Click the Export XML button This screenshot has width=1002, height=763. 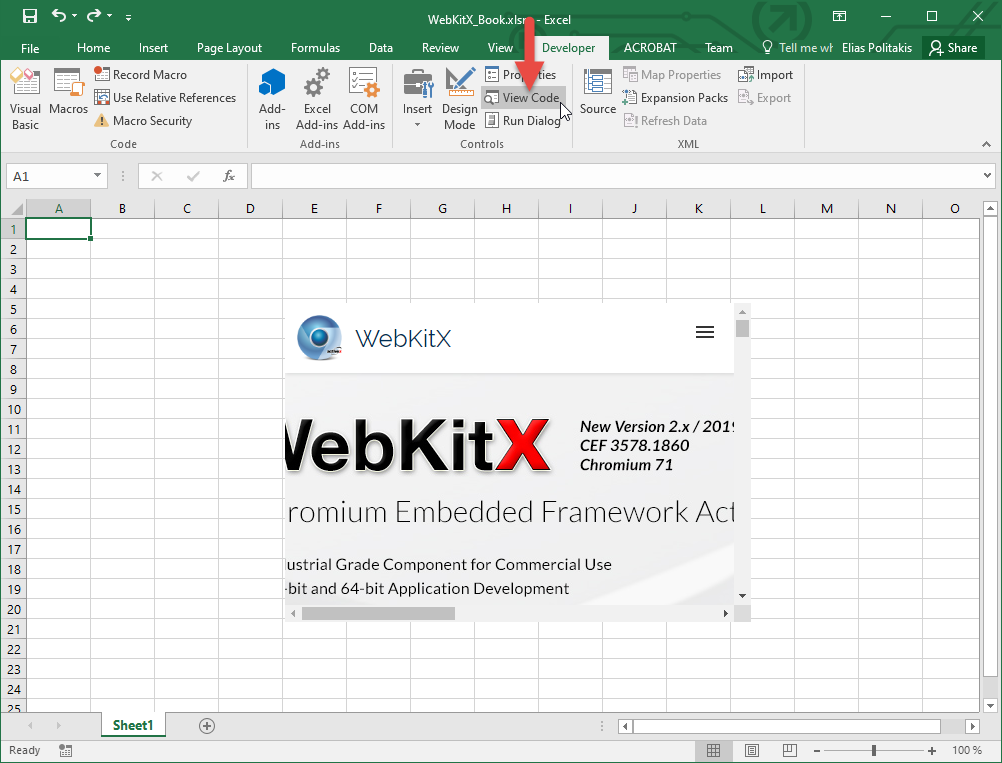click(x=764, y=98)
